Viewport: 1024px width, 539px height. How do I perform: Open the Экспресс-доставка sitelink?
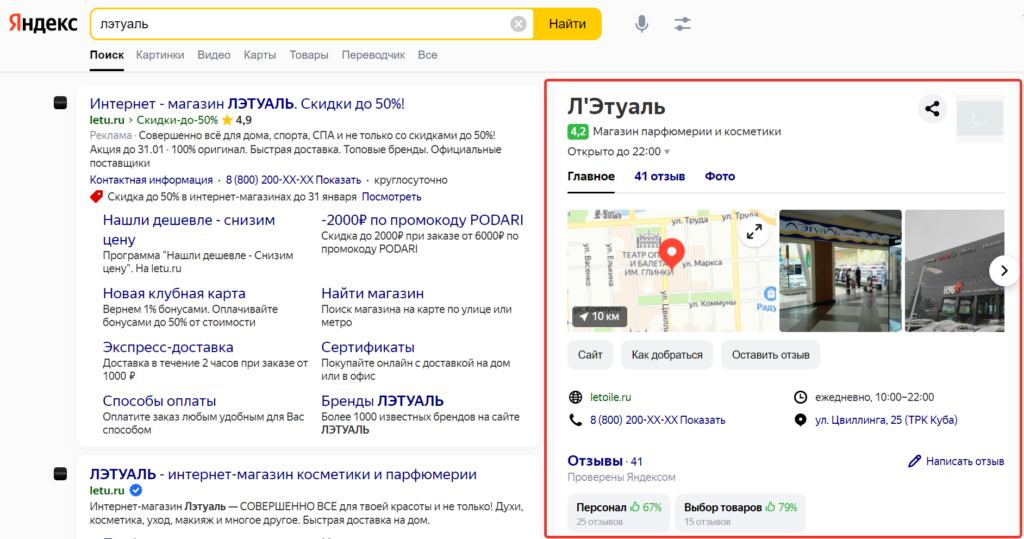(168, 347)
